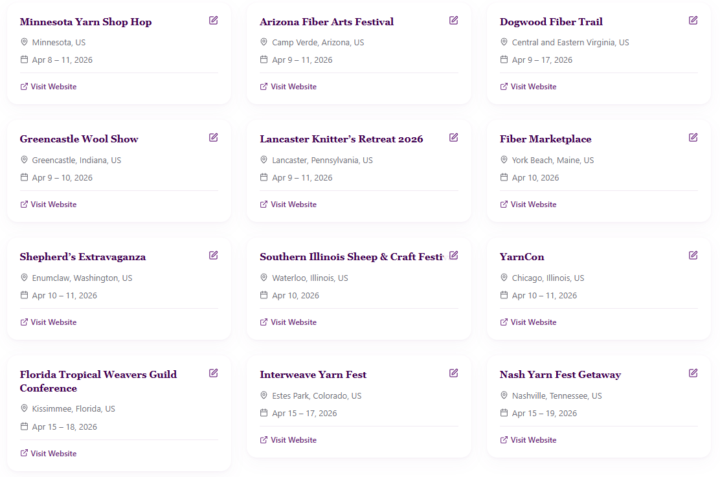This screenshot has width=720, height=477.
Task: Visit Website for Lancaster Knitter's Retreat 2026
Action: tap(288, 204)
